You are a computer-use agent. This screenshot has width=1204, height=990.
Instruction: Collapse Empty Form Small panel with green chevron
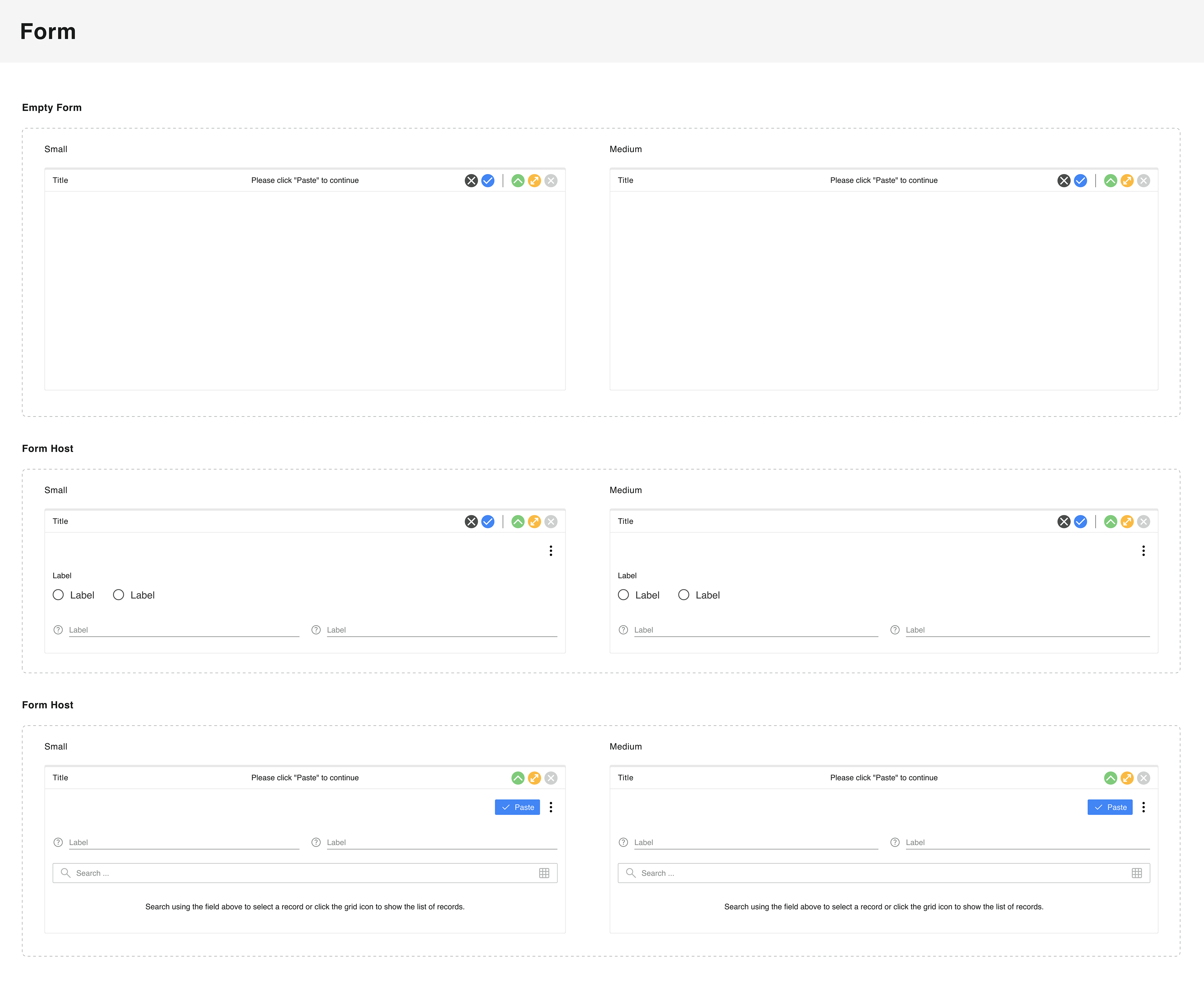(518, 181)
